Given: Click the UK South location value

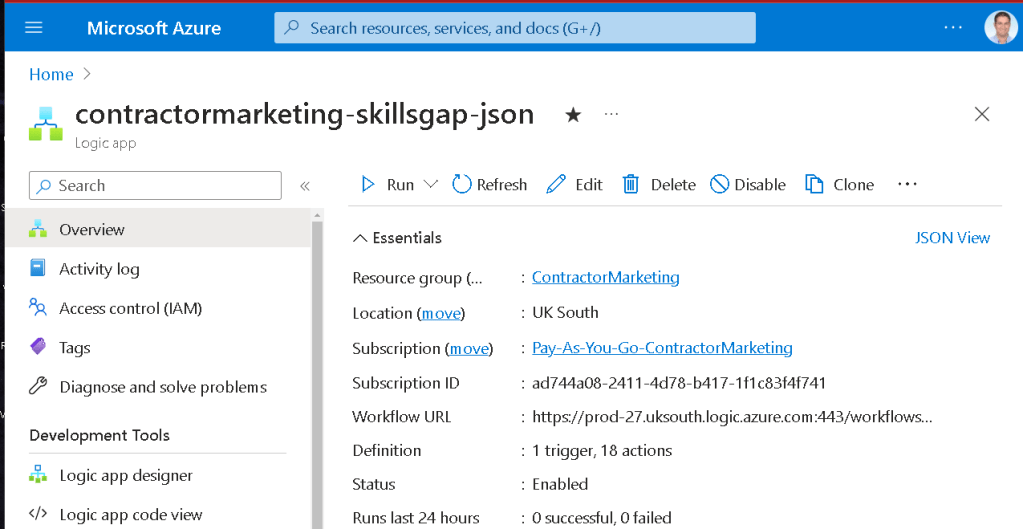Looking at the screenshot, I should tap(565, 312).
